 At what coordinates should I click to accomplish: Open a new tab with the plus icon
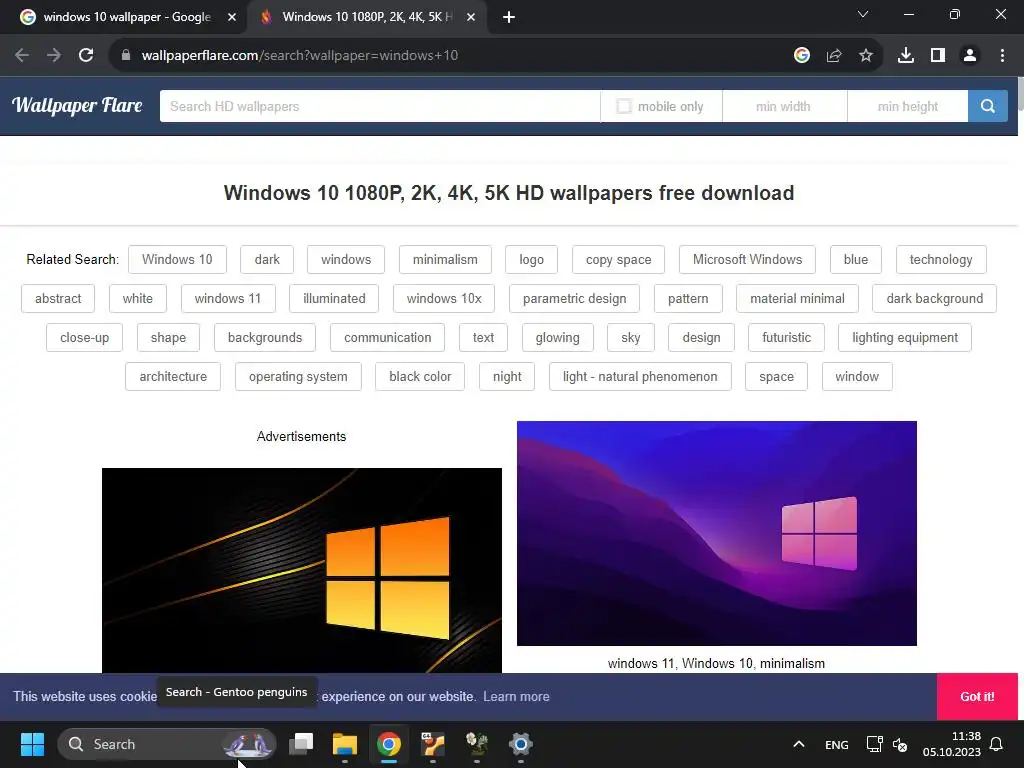509,17
